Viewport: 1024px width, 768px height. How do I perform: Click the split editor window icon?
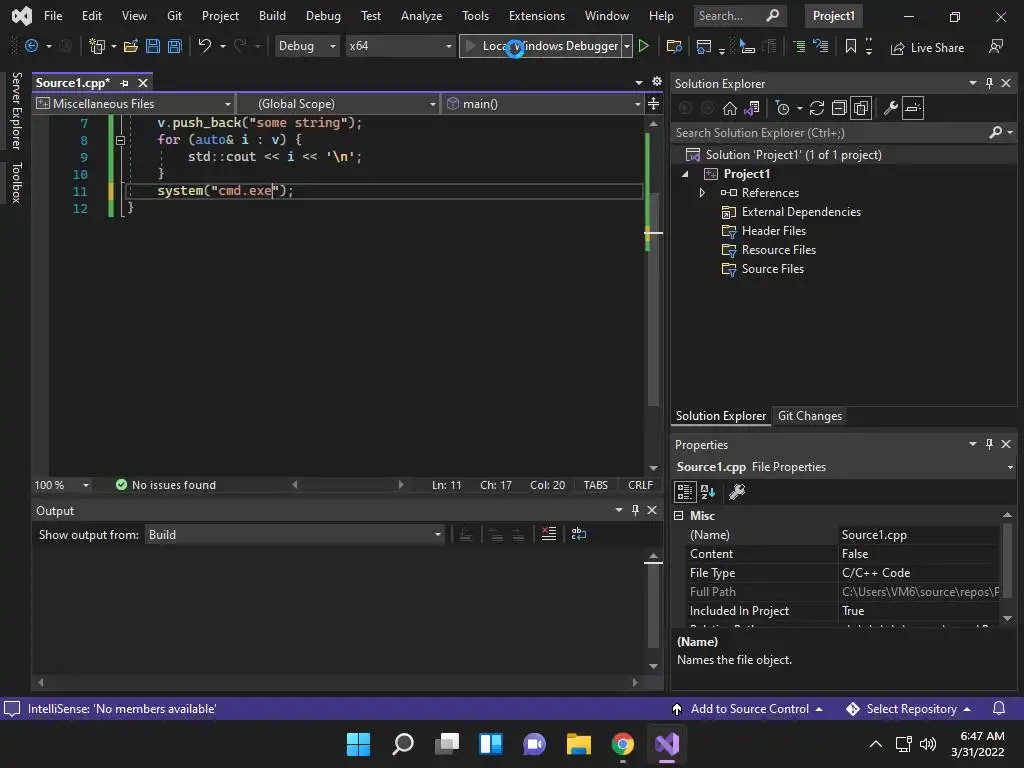(653, 104)
